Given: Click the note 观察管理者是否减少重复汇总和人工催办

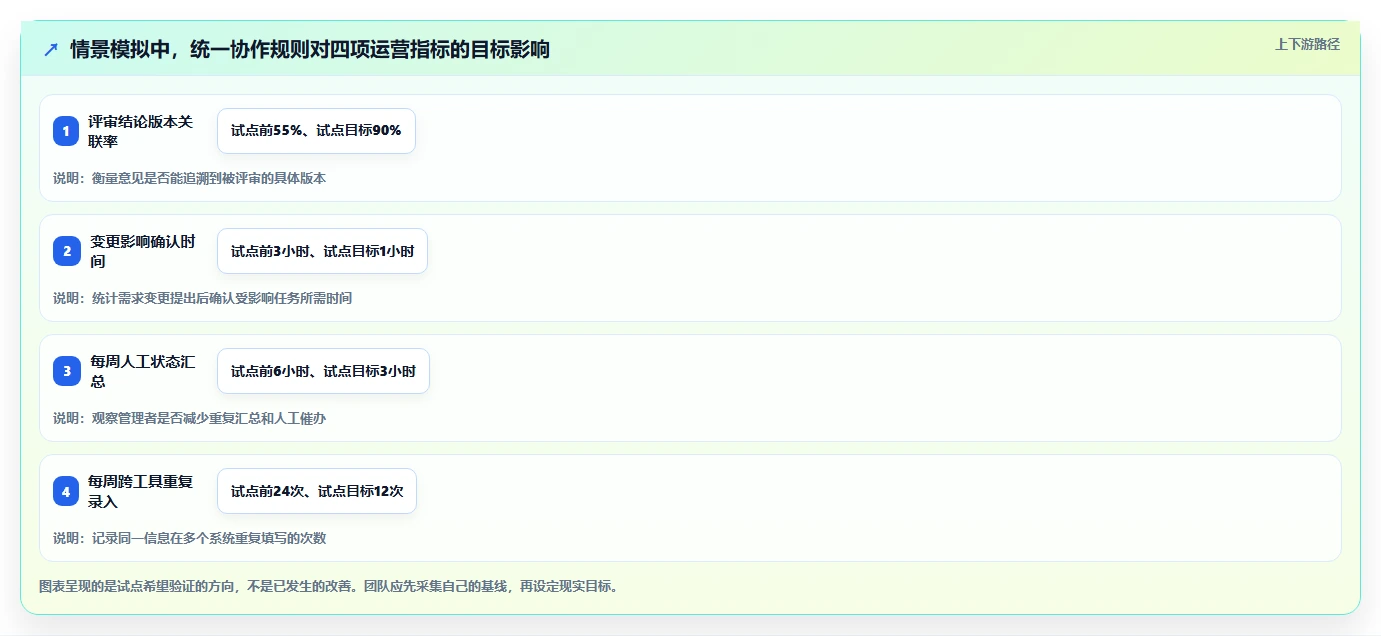Looking at the screenshot, I should tap(208, 418).
